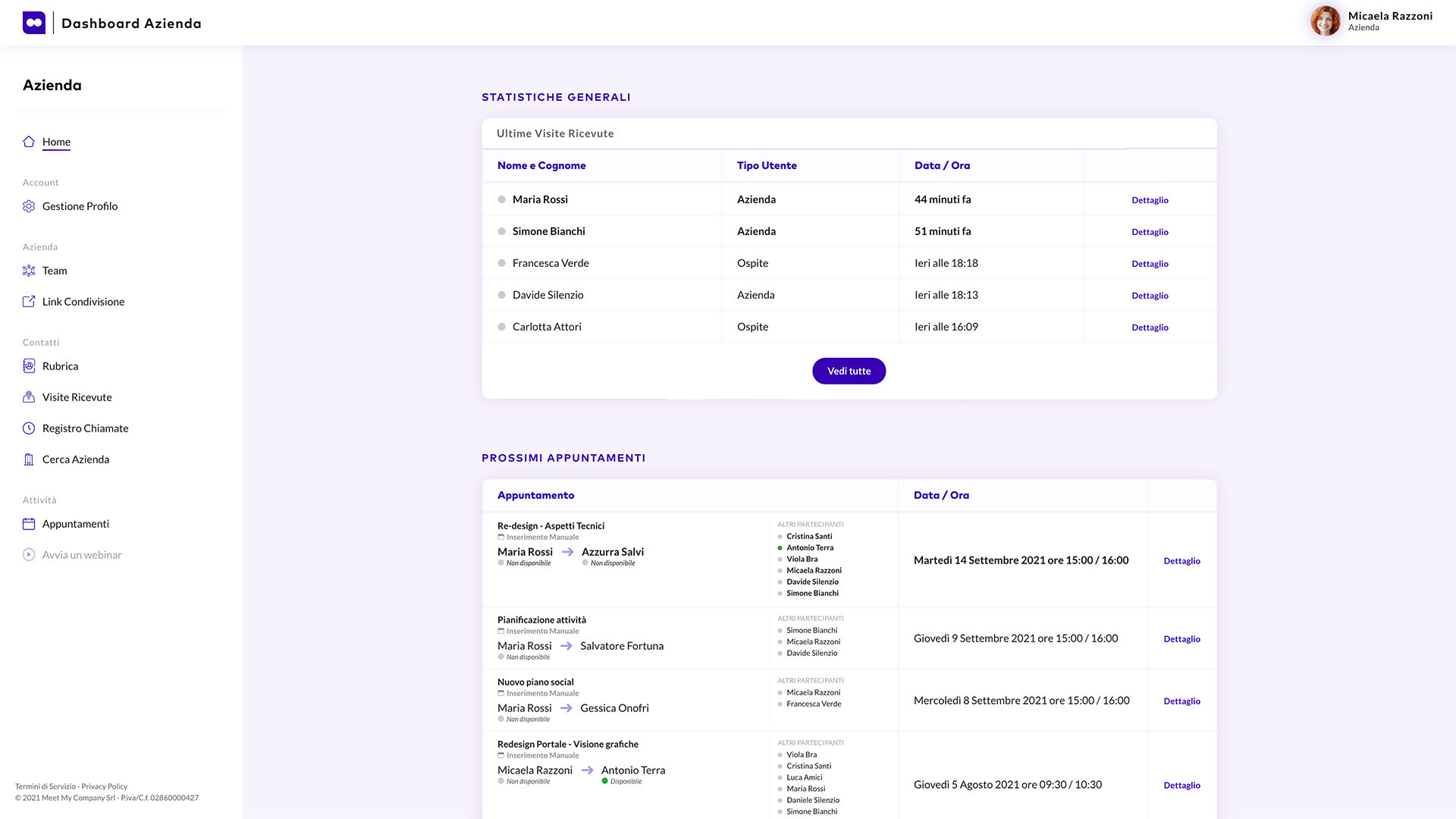Viewport: 1456px width, 819px height.
Task: Click Tipo Utente column header
Action: 767,165
